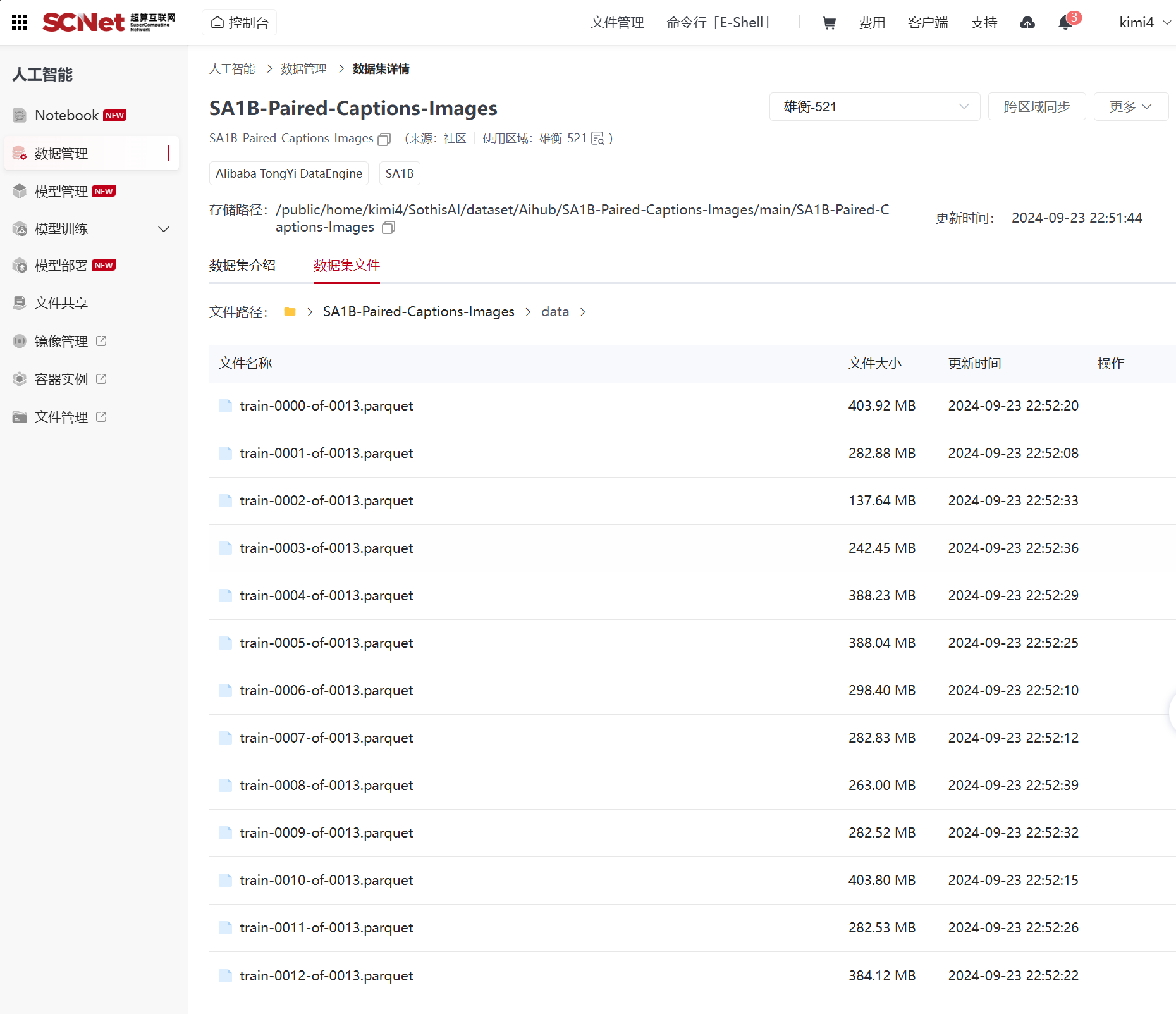Open the kimi4 user account menu

(1144, 23)
